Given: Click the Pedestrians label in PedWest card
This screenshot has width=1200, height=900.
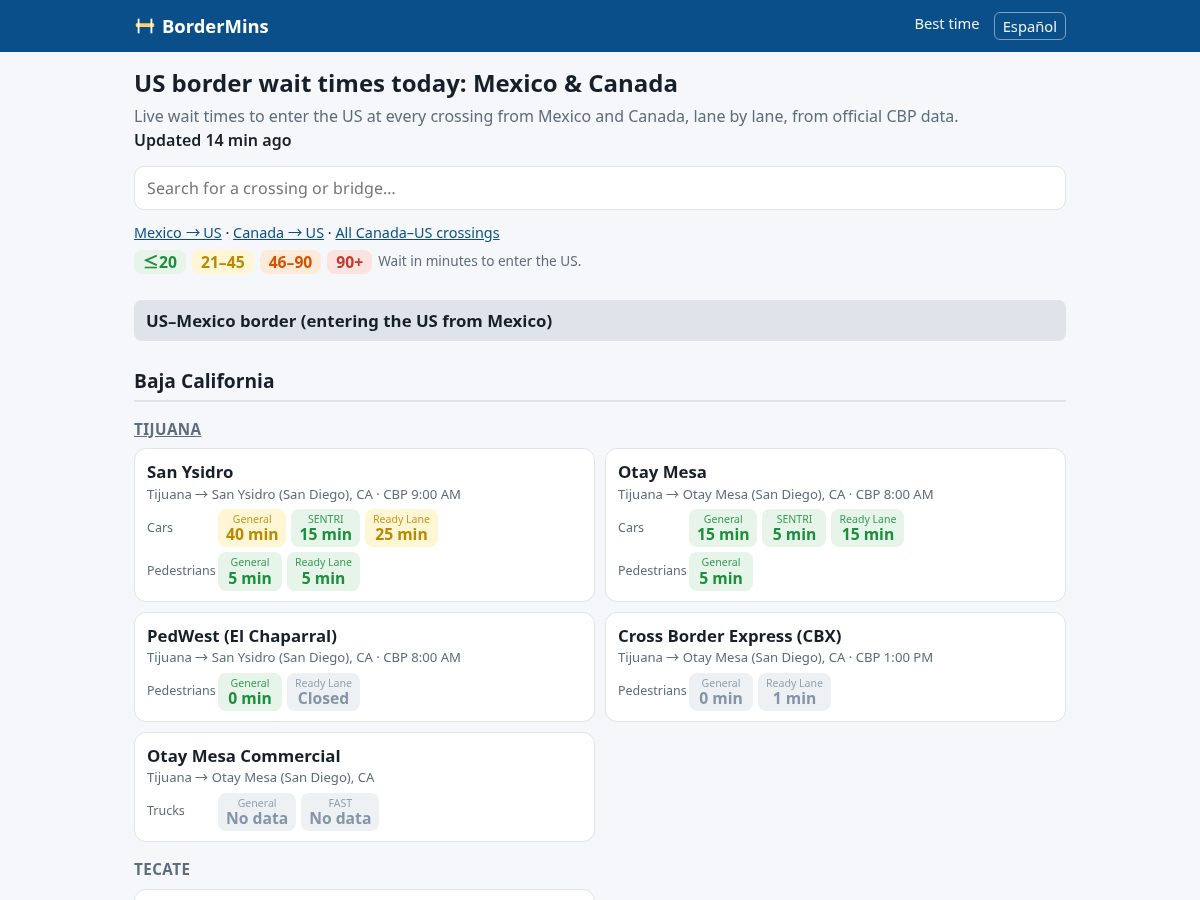Looking at the screenshot, I should click(x=181, y=691).
